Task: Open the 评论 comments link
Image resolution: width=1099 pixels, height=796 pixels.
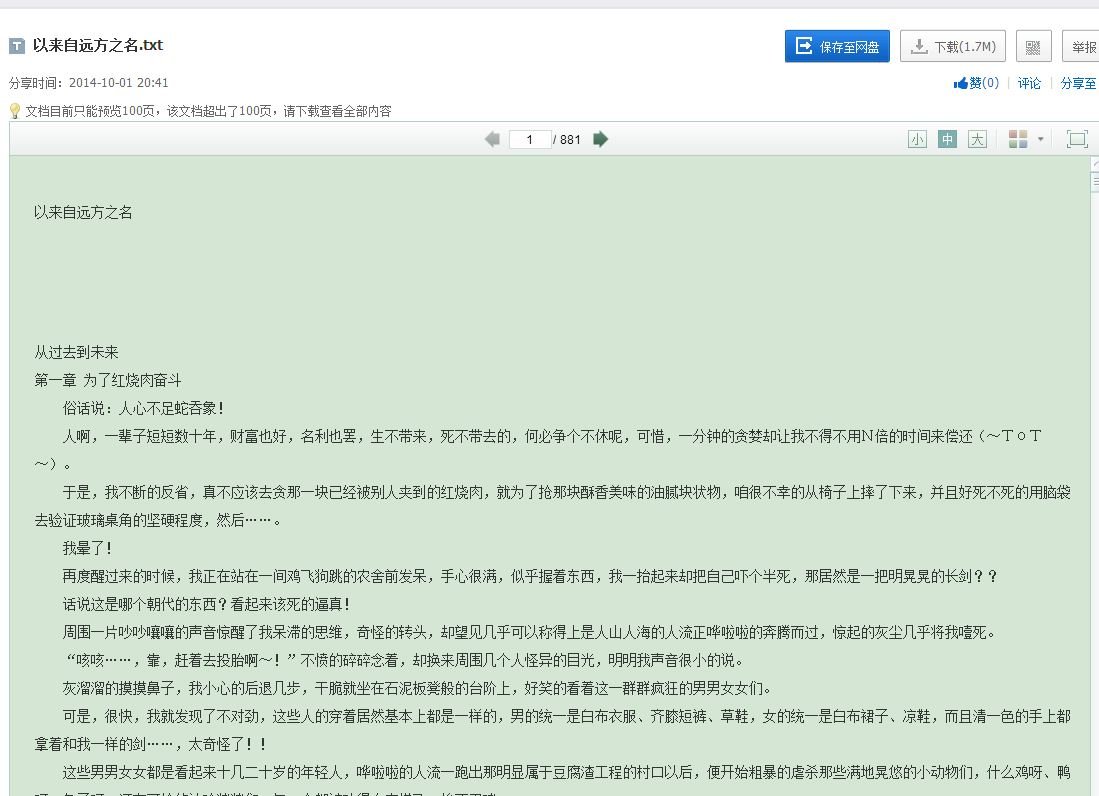Action: [1029, 83]
